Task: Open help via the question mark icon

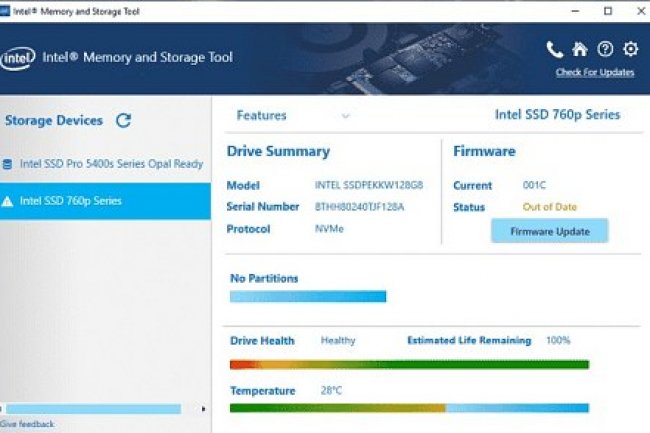Action: 605,49
